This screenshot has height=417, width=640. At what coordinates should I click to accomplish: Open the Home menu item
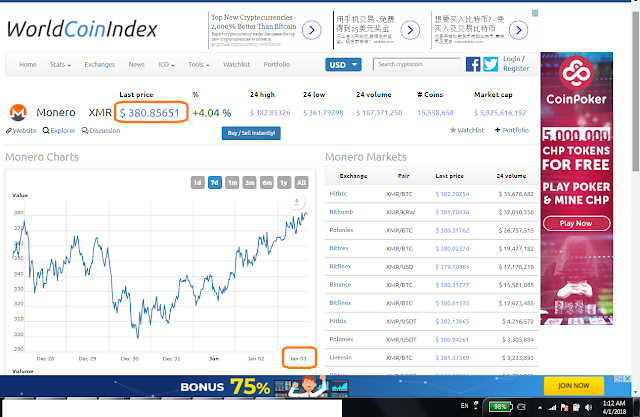click(28, 64)
